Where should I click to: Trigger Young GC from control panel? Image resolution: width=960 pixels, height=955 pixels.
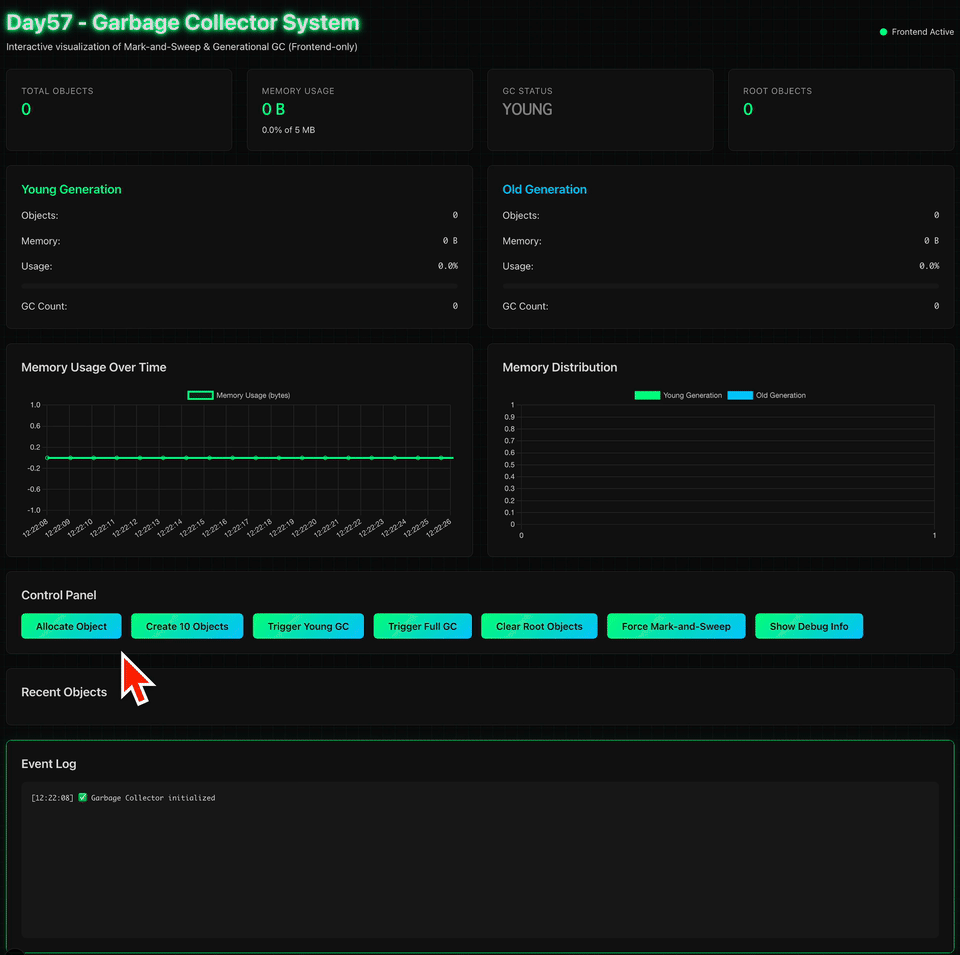[x=308, y=626]
